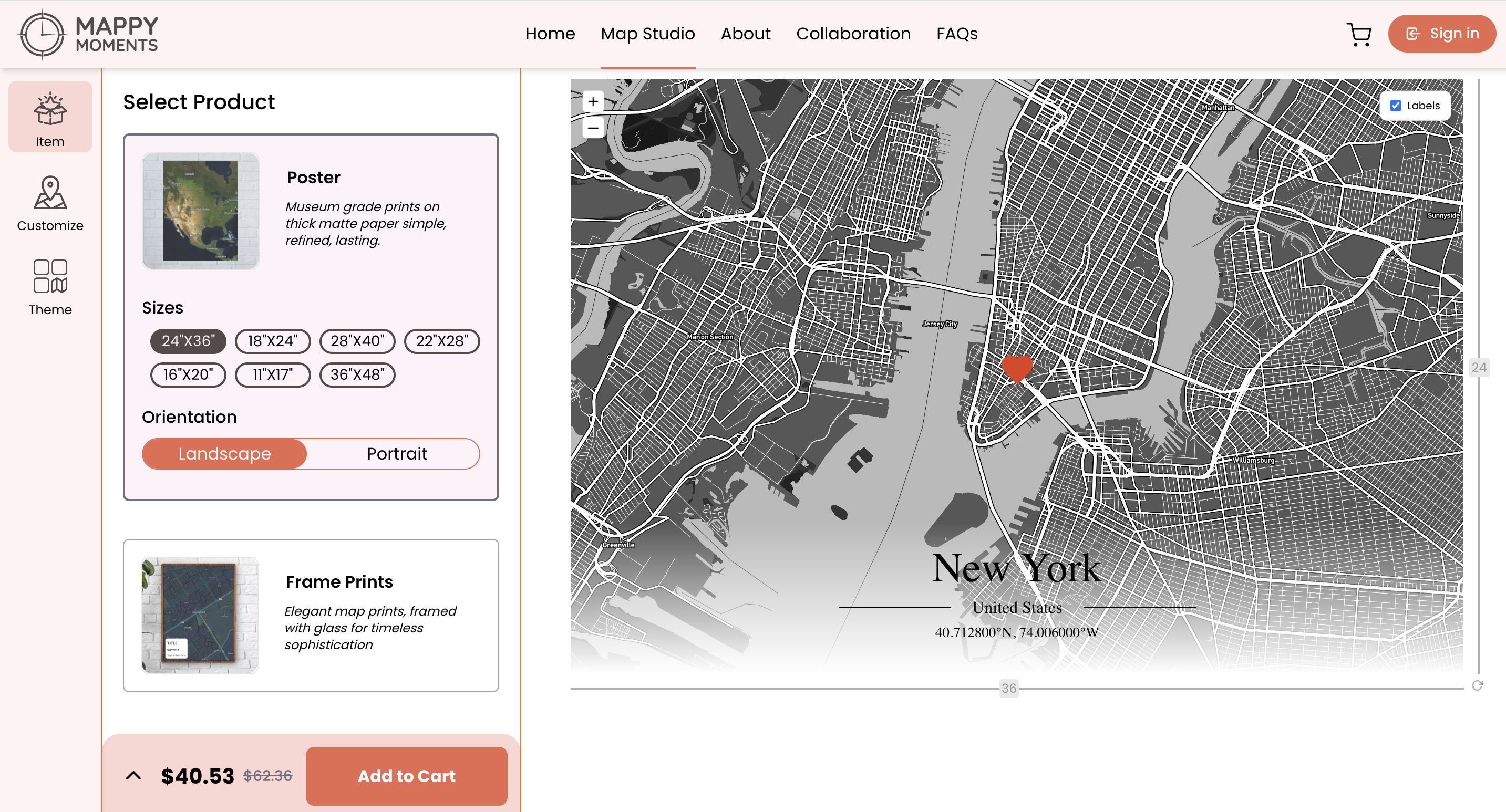Click the Jersey City map label
Image resolution: width=1506 pixels, height=812 pixels.
click(940, 324)
